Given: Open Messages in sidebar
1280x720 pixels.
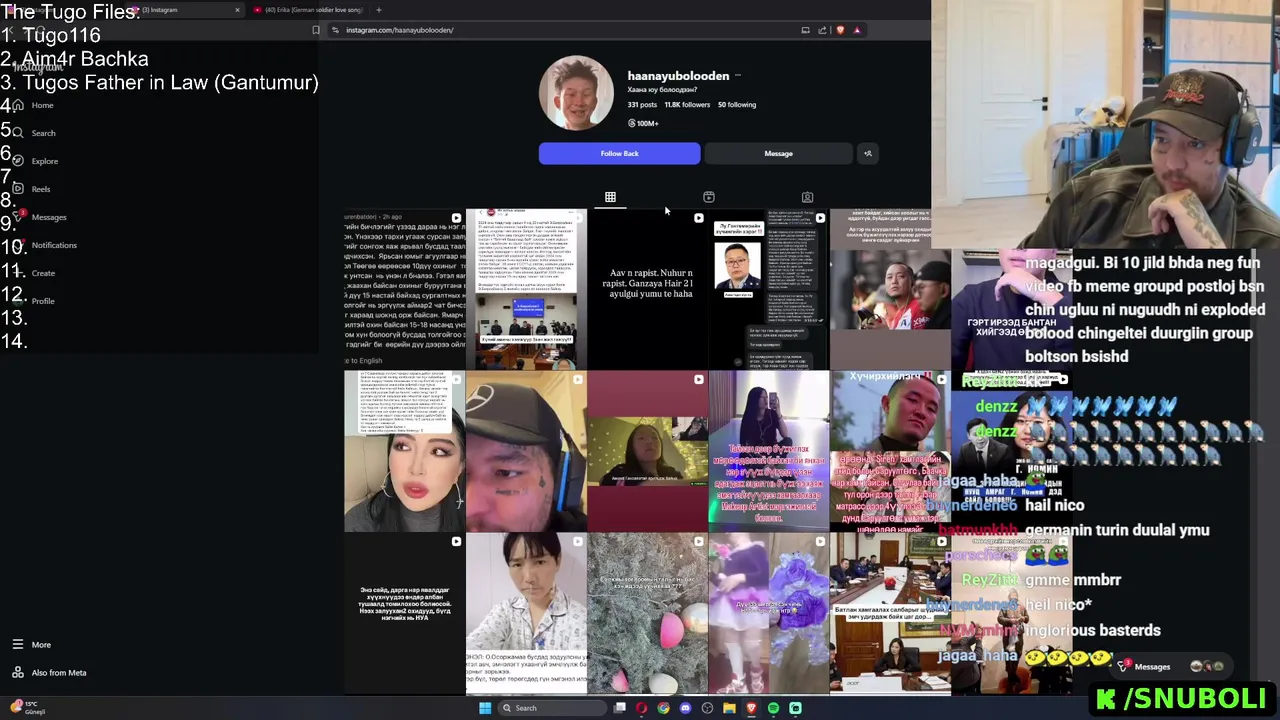Looking at the screenshot, I should coord(39,217).
